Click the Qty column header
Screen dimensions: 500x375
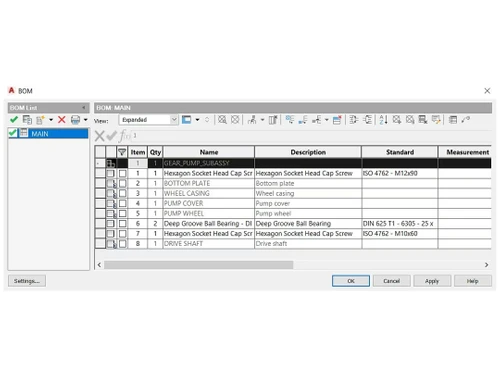click(155, 152)
